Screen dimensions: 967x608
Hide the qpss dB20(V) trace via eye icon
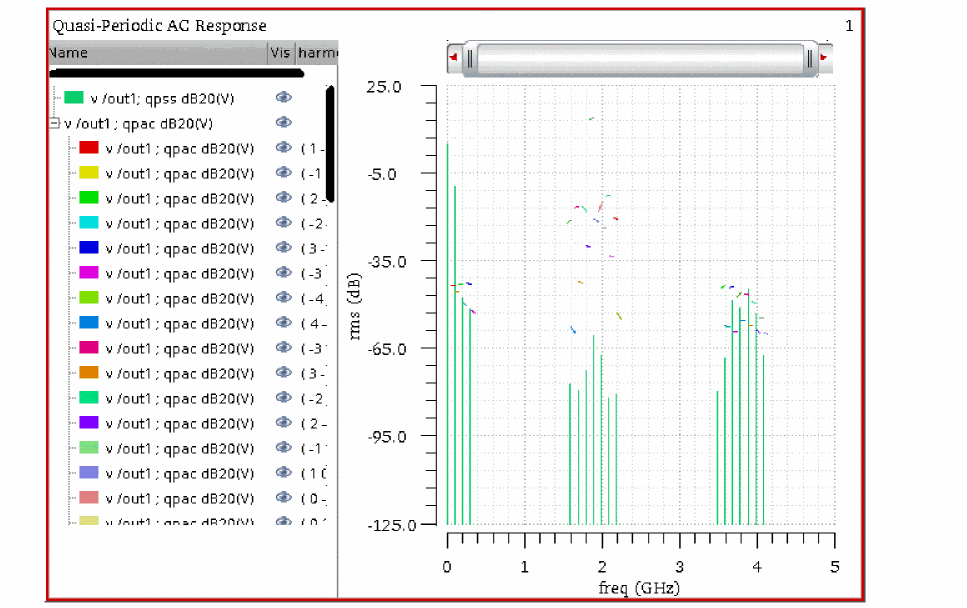coord(283,98)
